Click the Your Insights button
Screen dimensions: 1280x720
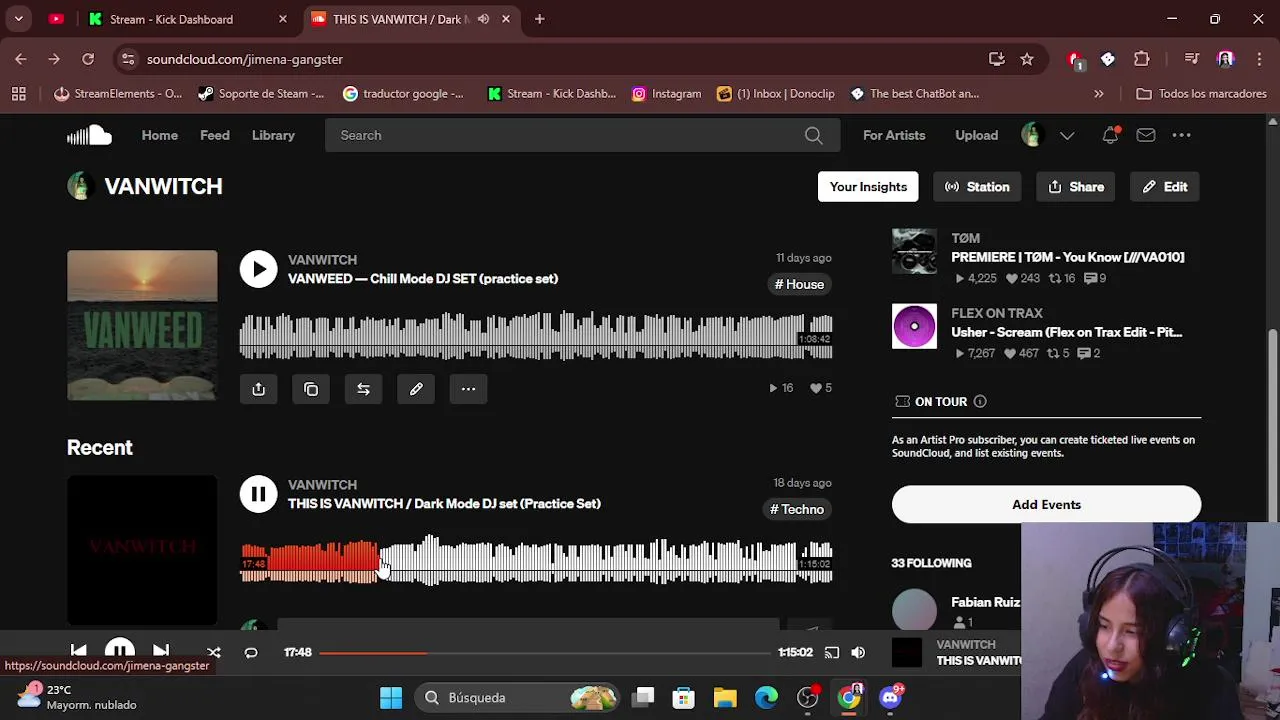point(868,187)
